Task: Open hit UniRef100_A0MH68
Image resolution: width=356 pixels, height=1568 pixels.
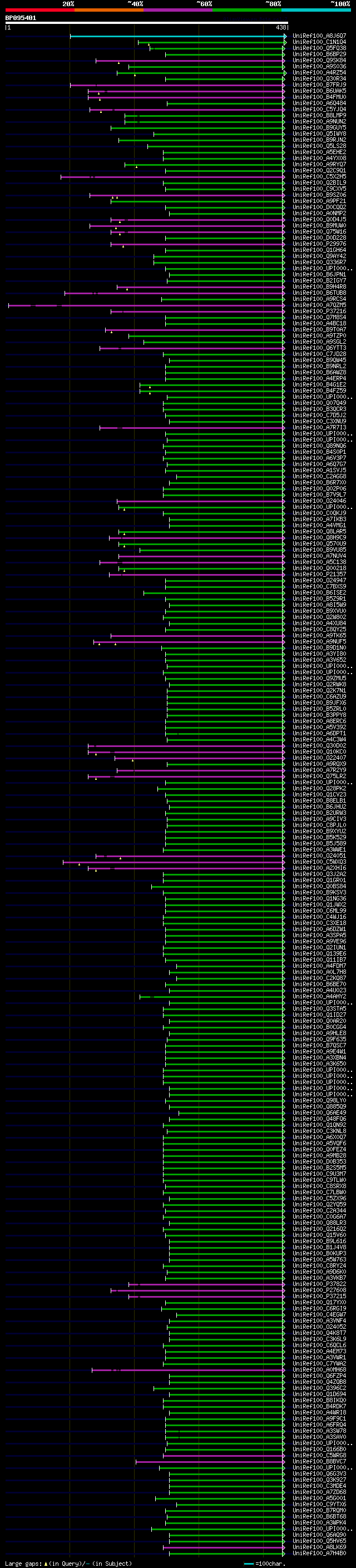Action: [x=319, y=1369]
